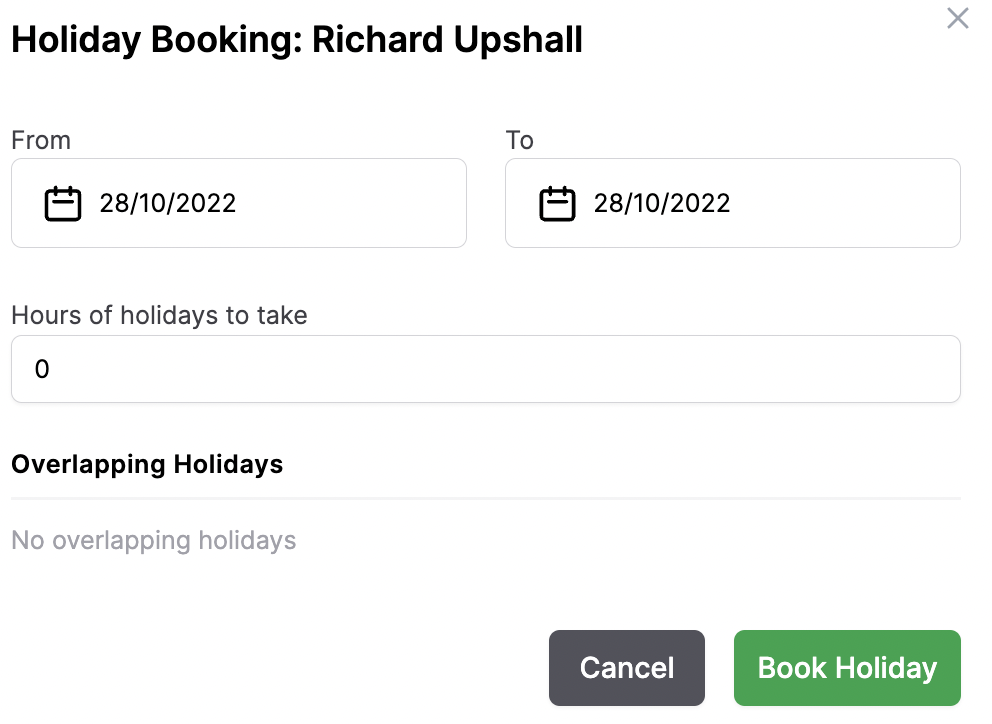Click the Hours of holidays to take label

(159, 315)
